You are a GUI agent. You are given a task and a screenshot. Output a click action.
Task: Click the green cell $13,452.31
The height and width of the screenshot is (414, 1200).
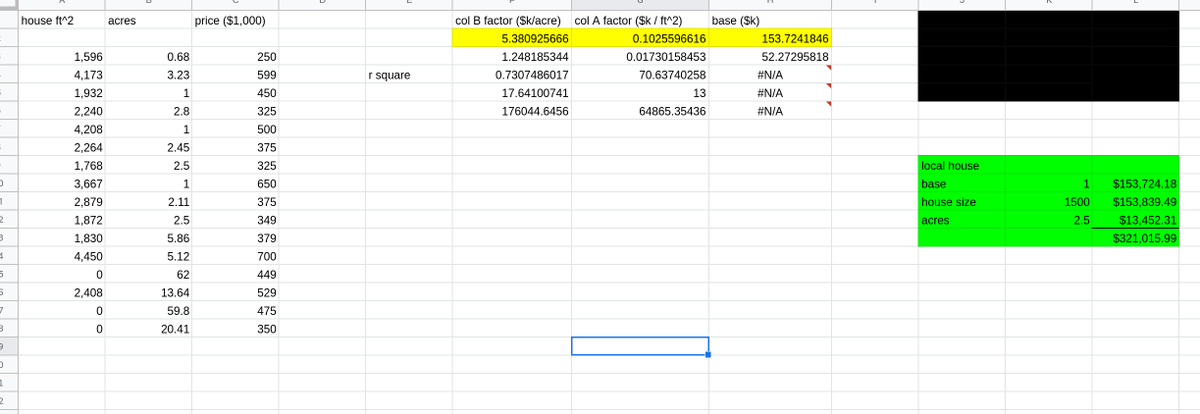point(1135,220)
